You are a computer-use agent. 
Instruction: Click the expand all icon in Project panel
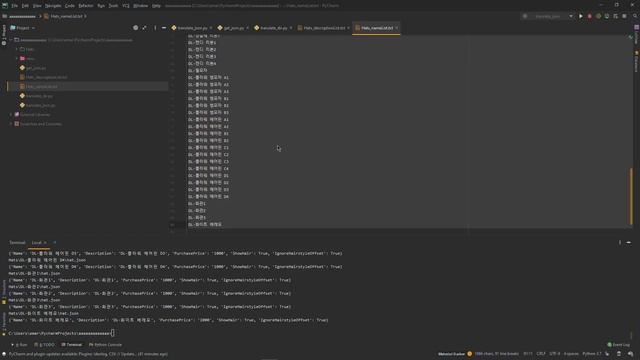pyautogui.click(x=144, y=28)
